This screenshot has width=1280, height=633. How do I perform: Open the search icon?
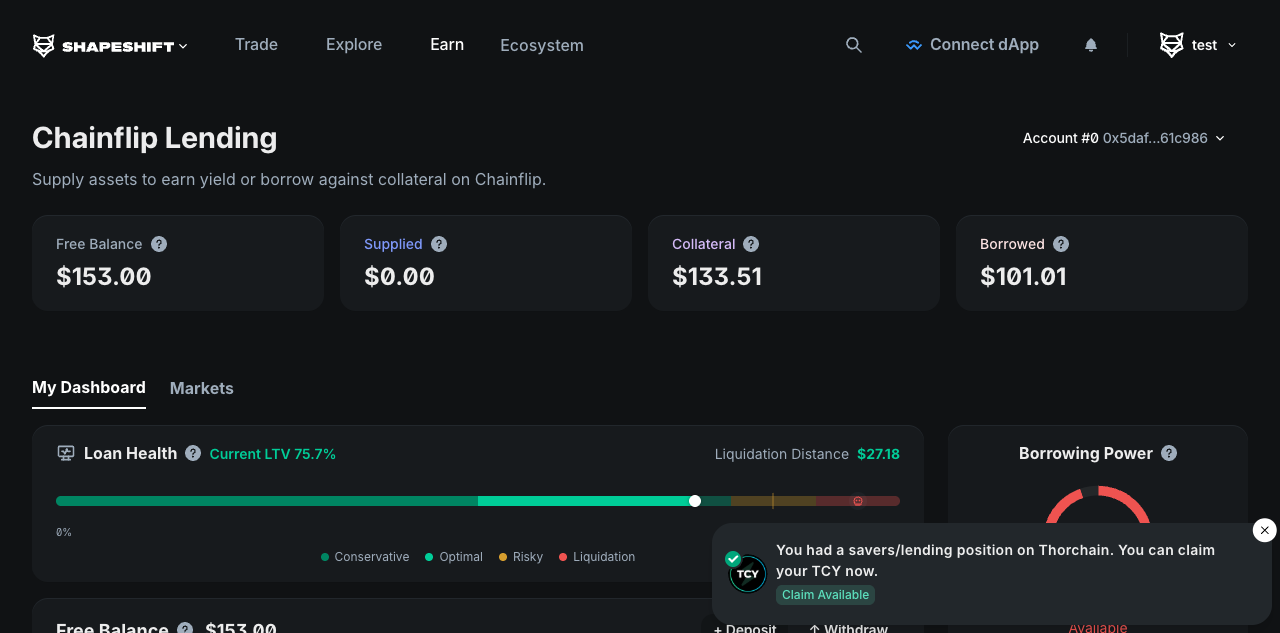point(853,44)
